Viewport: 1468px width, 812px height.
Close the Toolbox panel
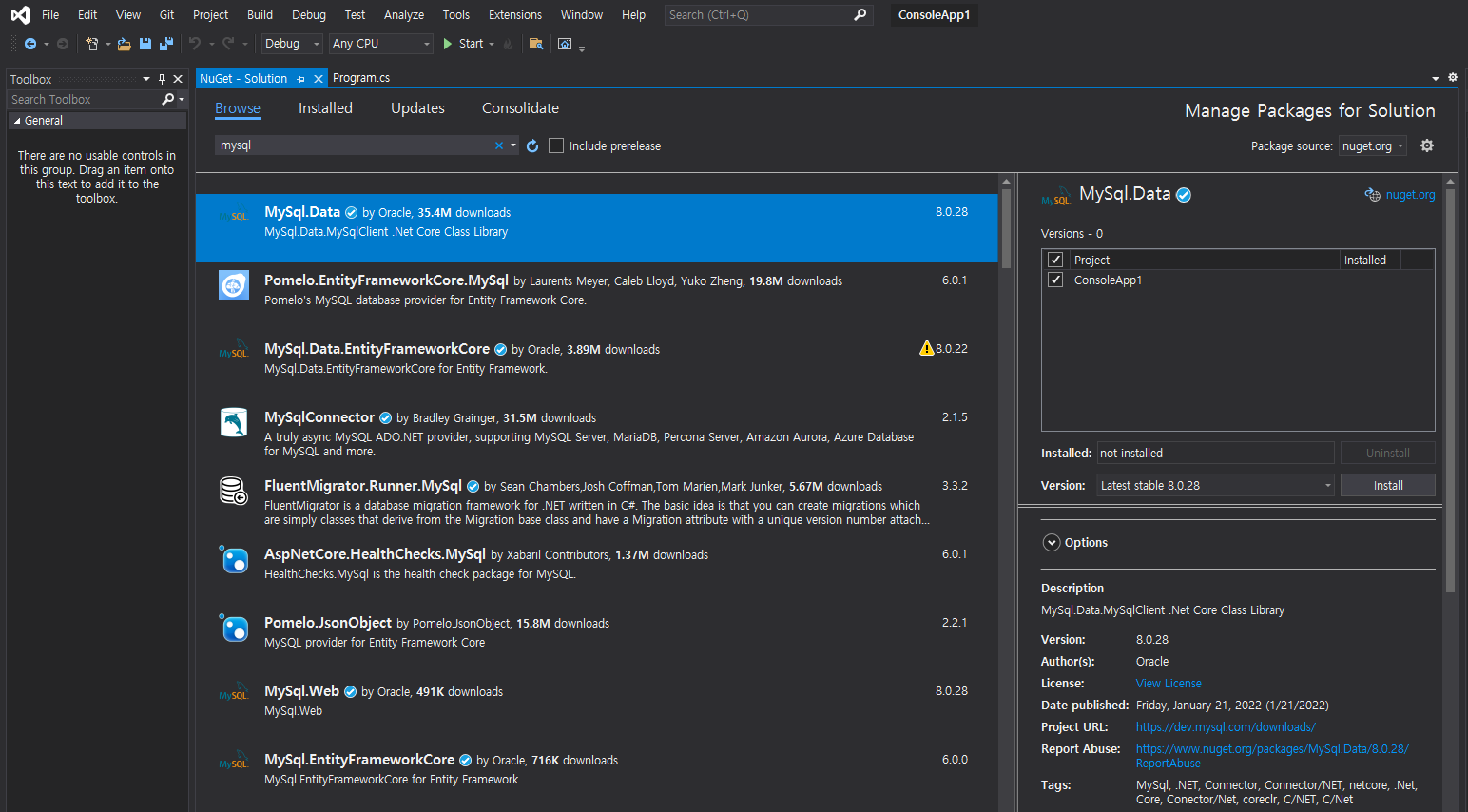point(178,79)
